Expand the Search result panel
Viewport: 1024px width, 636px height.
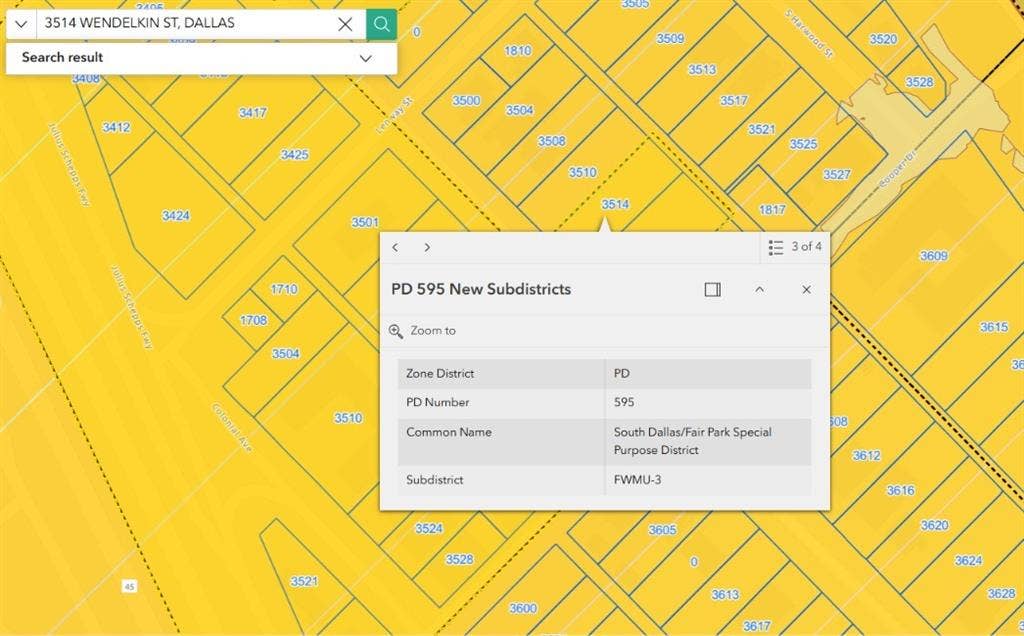[x=366, y=58]
